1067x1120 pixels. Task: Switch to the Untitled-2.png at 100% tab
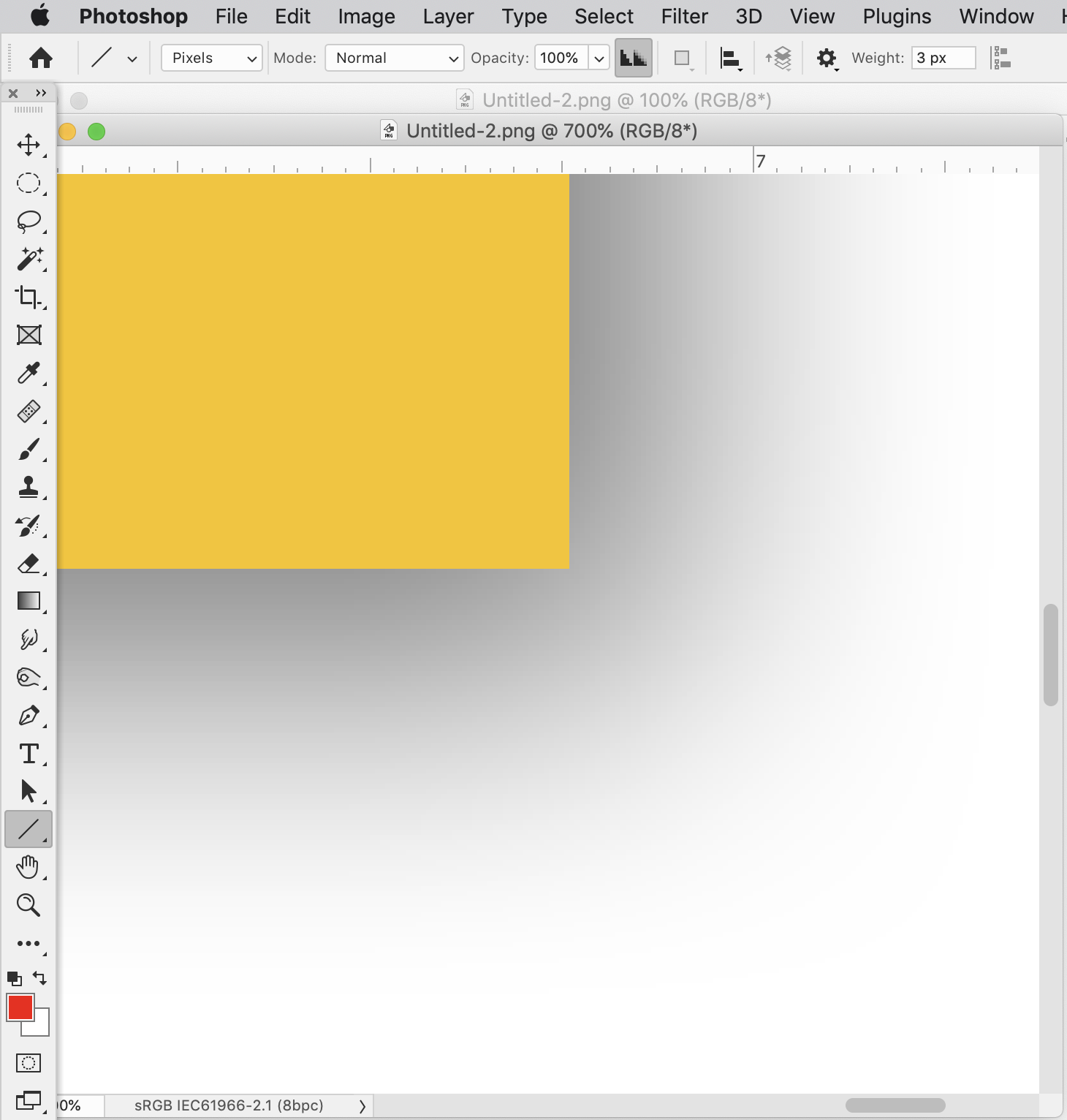pyautogui.click(x=625, y=100)
